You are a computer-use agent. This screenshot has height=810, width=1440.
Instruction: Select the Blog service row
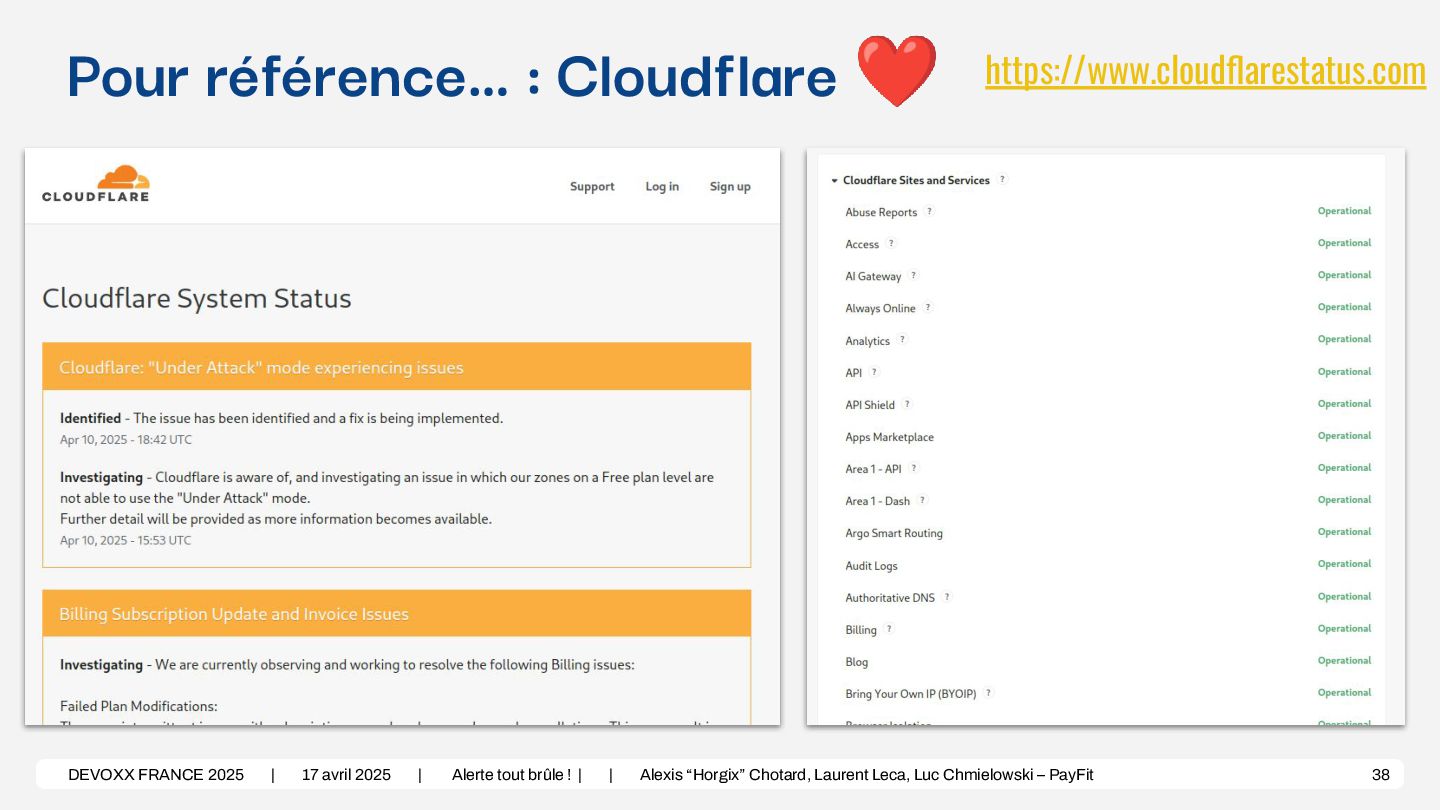pos(1108,661)
